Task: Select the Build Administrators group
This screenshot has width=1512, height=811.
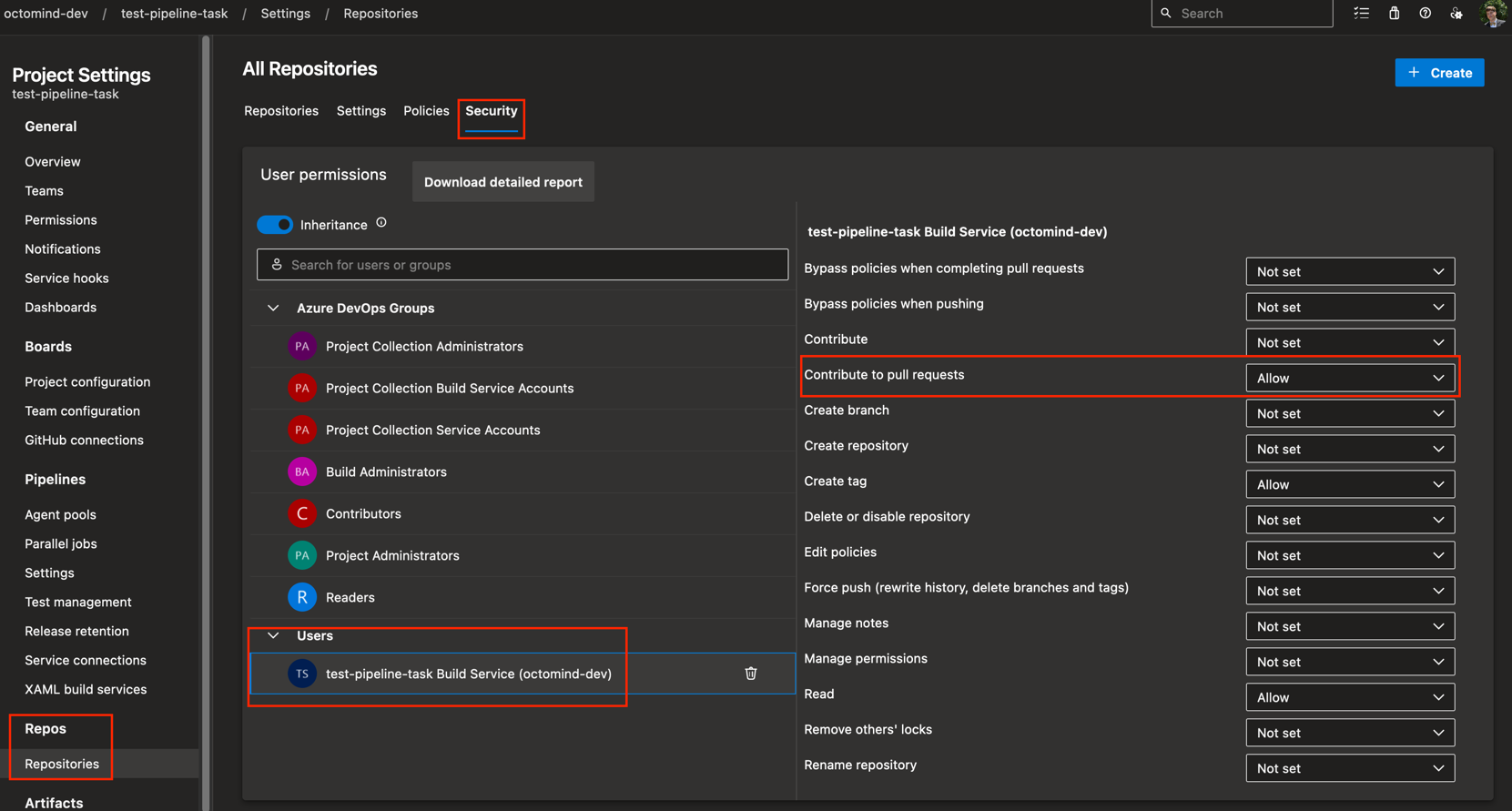Action: tap(523, 471)
